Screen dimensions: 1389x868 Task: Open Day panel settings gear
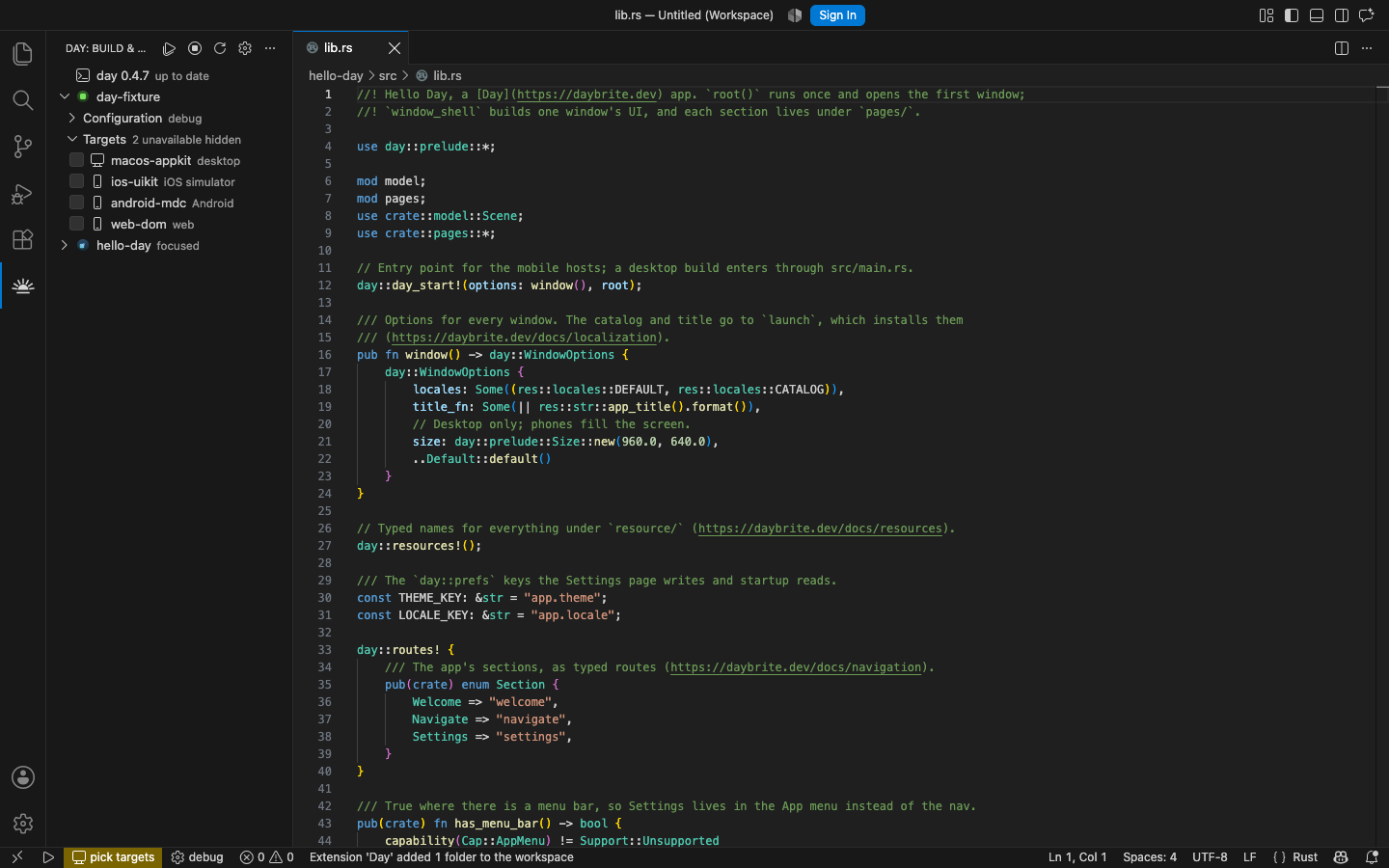pyautogui.click(x=245, y=48)
